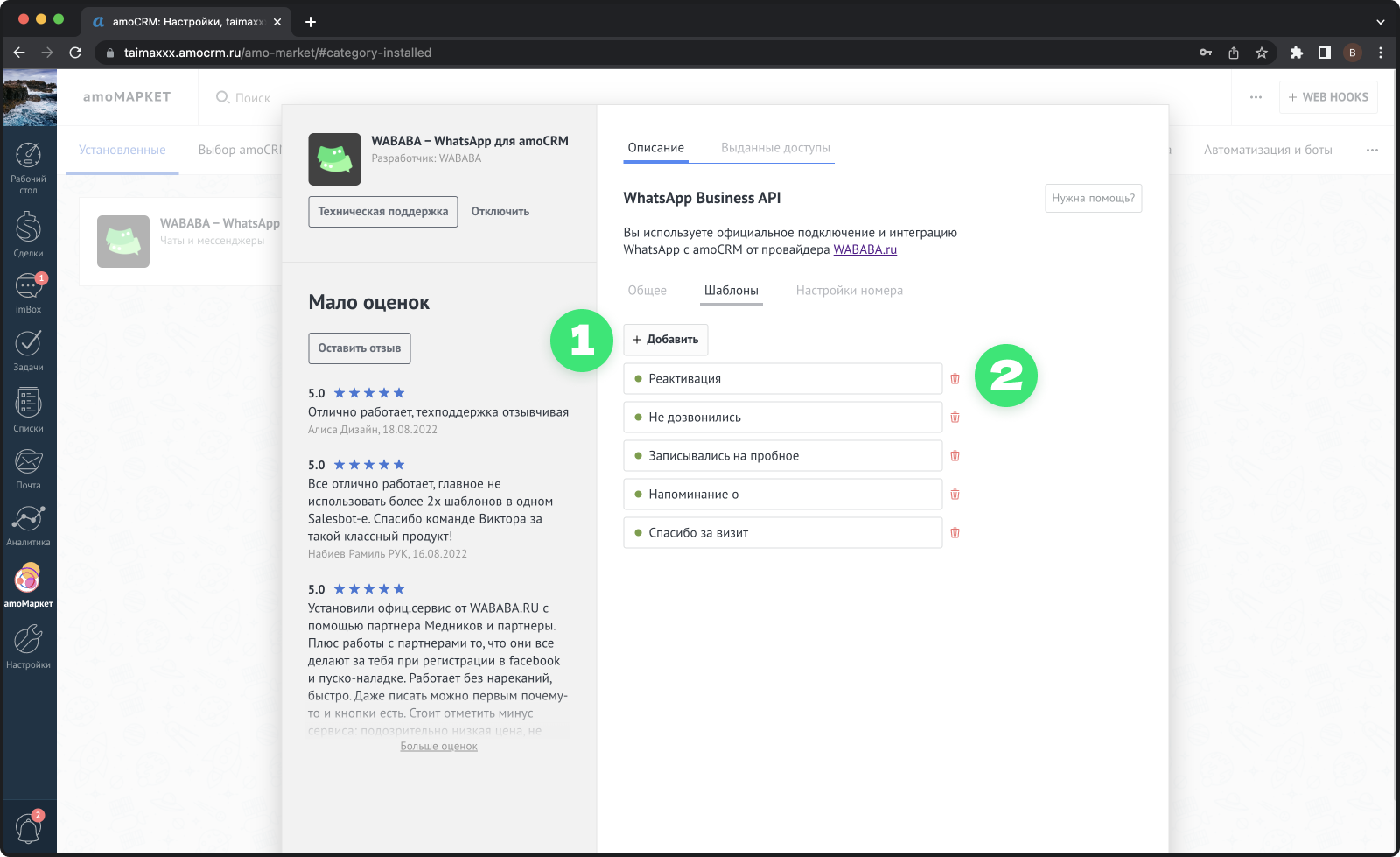Follow the WABABA.ru link
The height and width of the screenshot is (857, 1400).
coord(865,249)
